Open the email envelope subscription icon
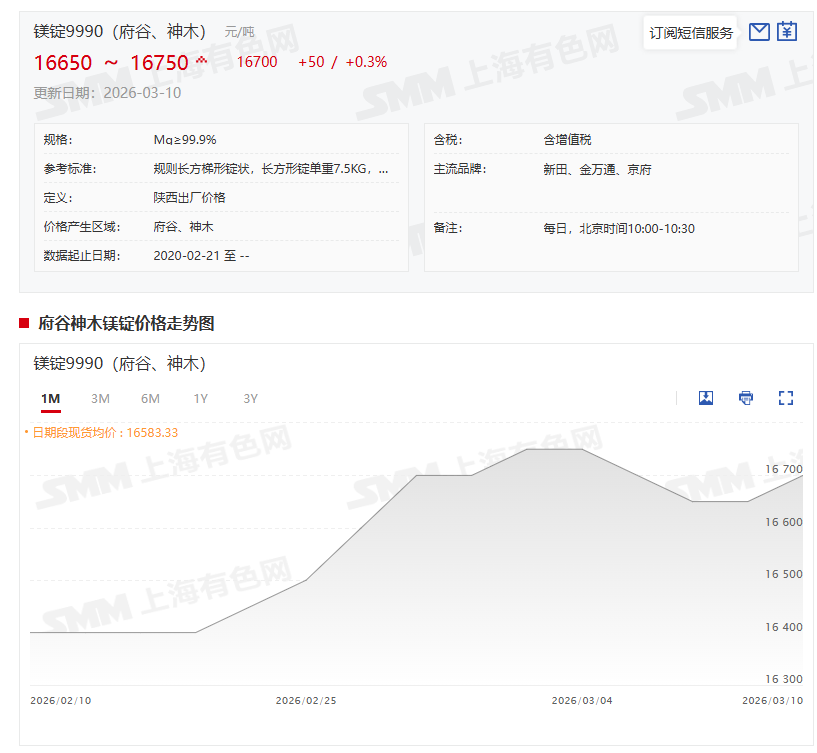817x753 pixels. [759, 32]
